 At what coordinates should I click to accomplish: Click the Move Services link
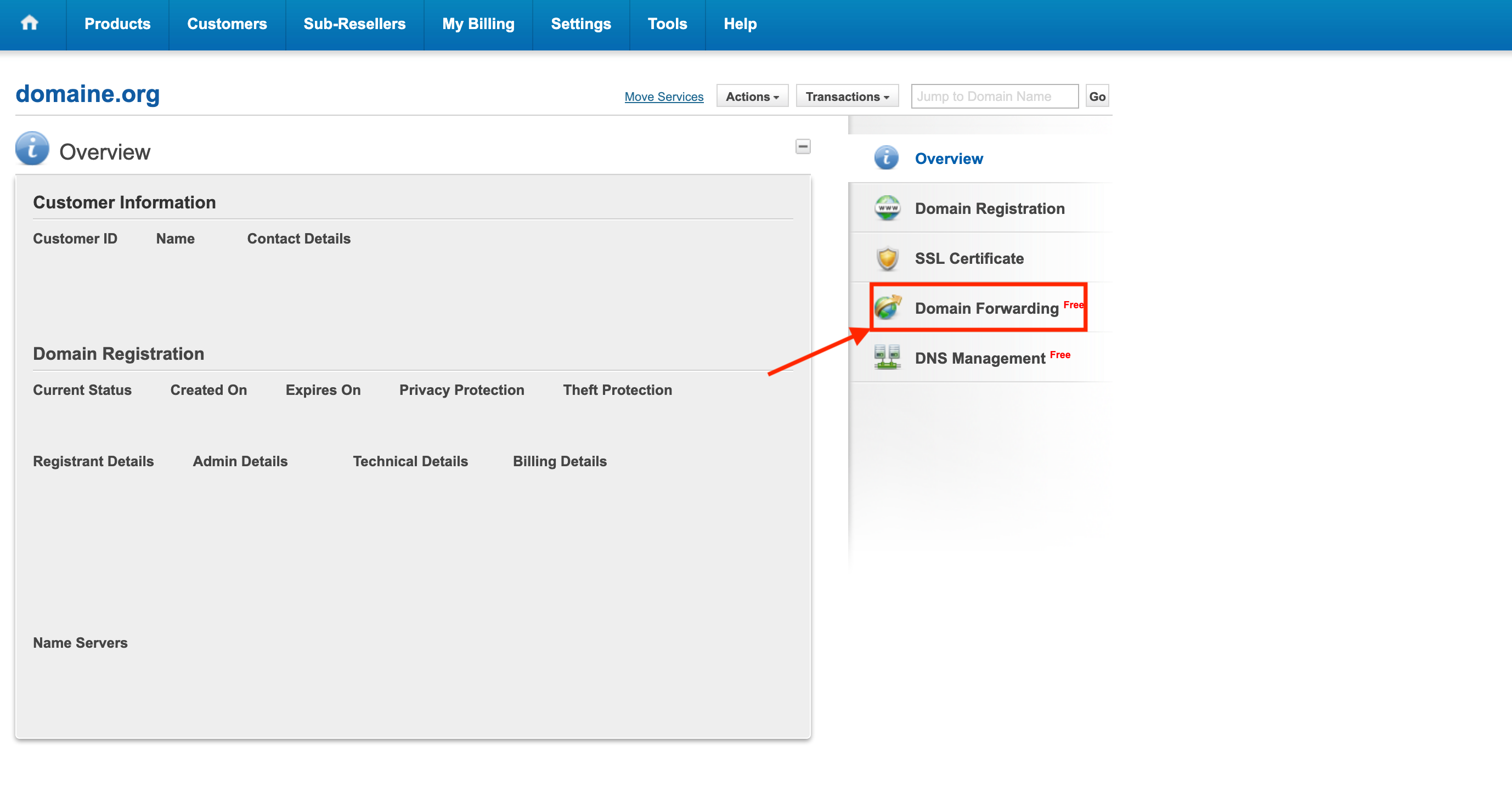coord(664,97)
